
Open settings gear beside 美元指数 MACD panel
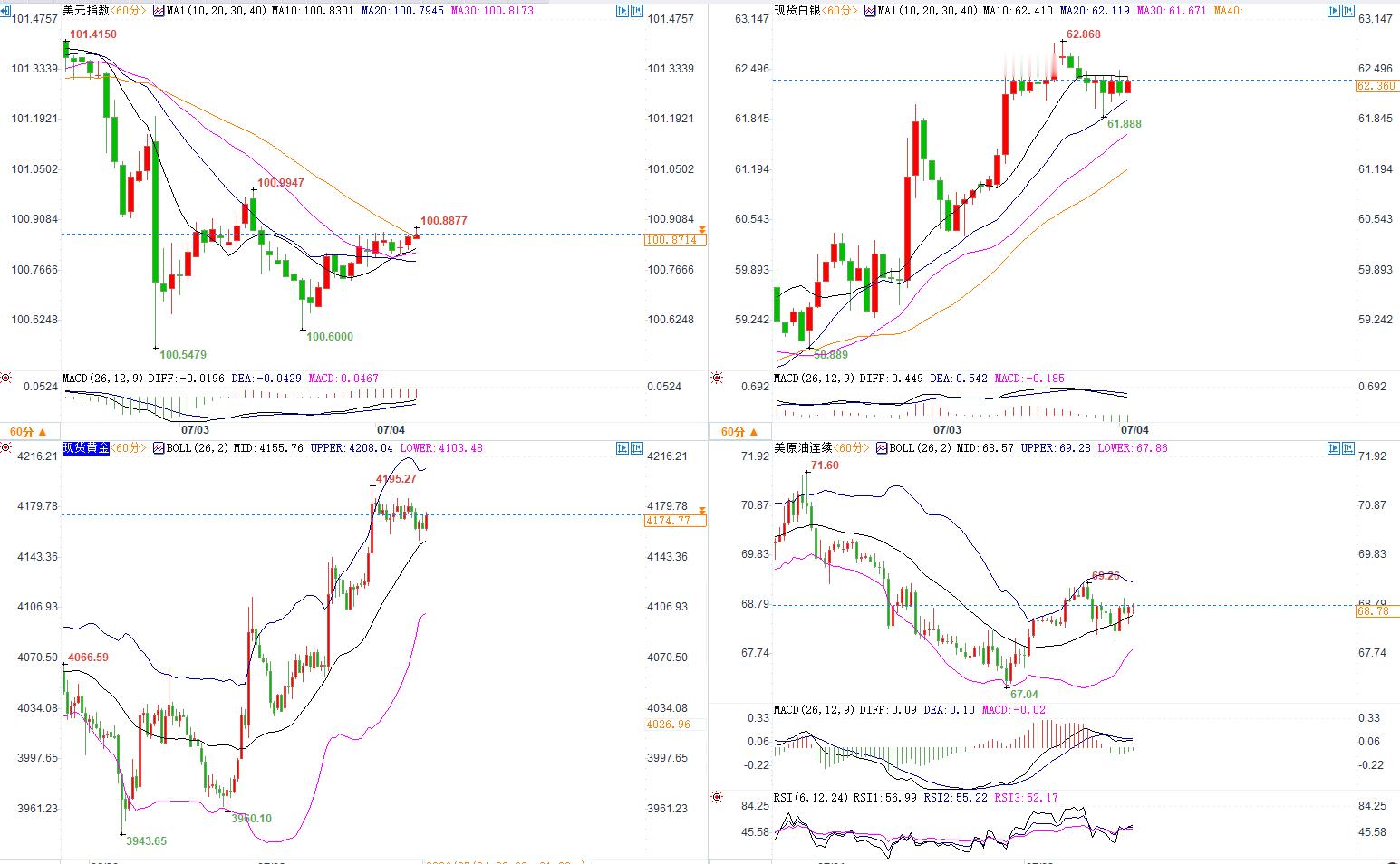[6, 378]
